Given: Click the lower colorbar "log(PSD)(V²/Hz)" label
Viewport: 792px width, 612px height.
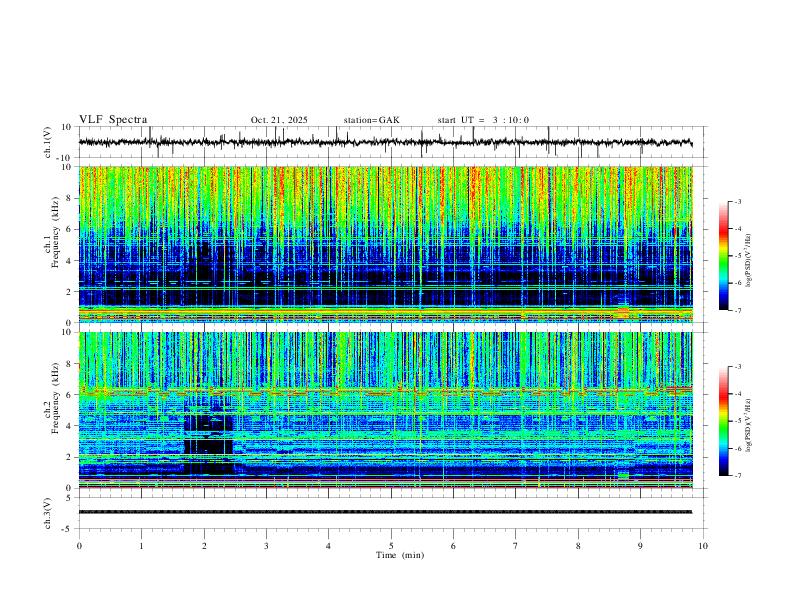Looking at the screenshot, I should point(748,426).
